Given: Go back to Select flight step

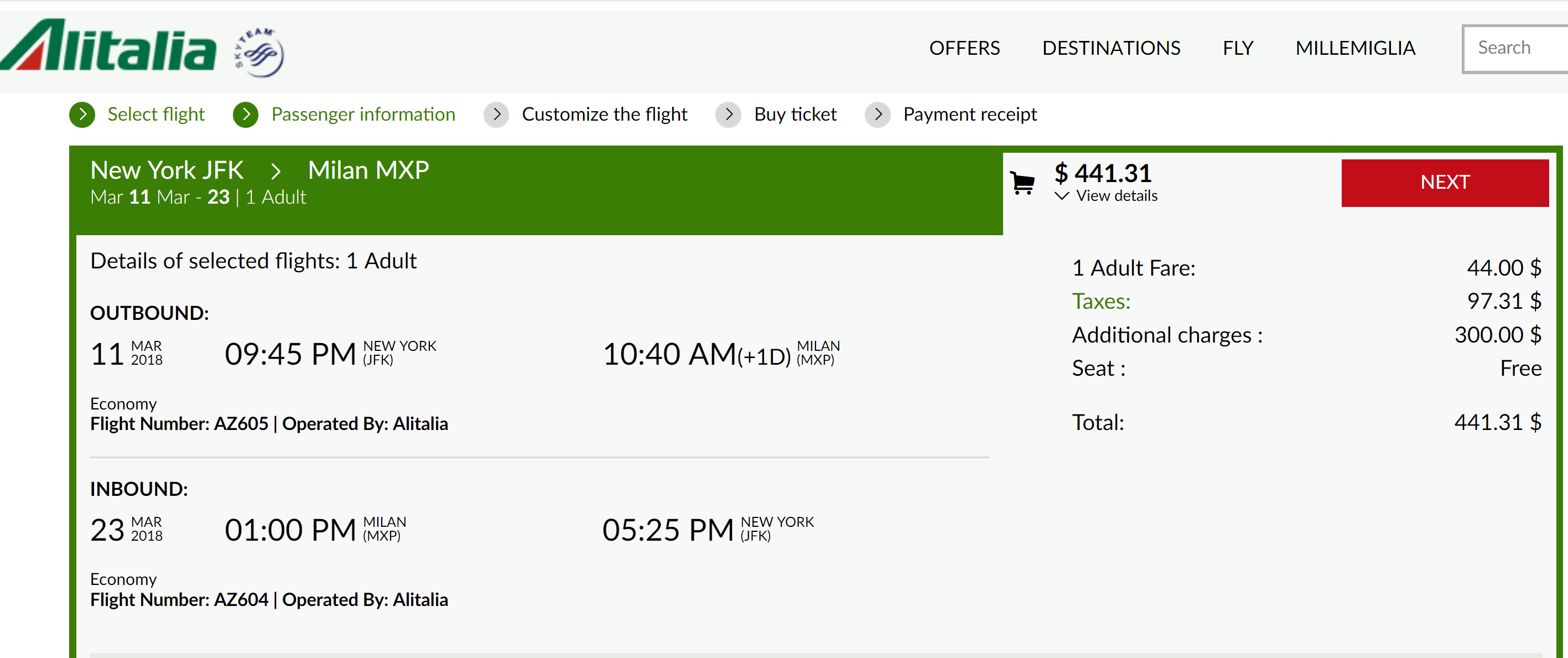Looking at the screenshot, I should [x=156, y=115].
